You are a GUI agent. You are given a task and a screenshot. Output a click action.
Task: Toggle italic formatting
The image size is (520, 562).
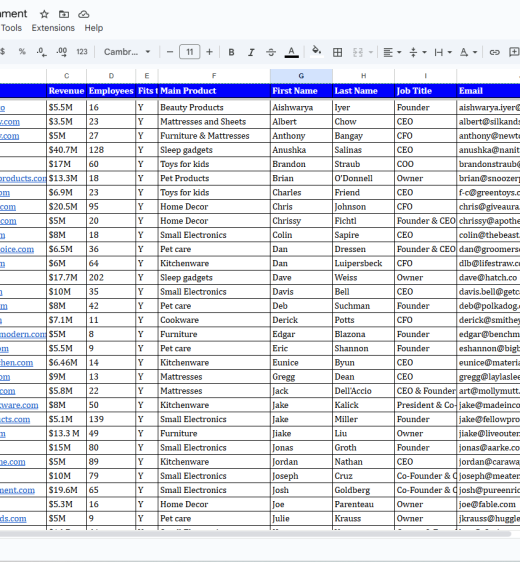(x=251, y=52)
